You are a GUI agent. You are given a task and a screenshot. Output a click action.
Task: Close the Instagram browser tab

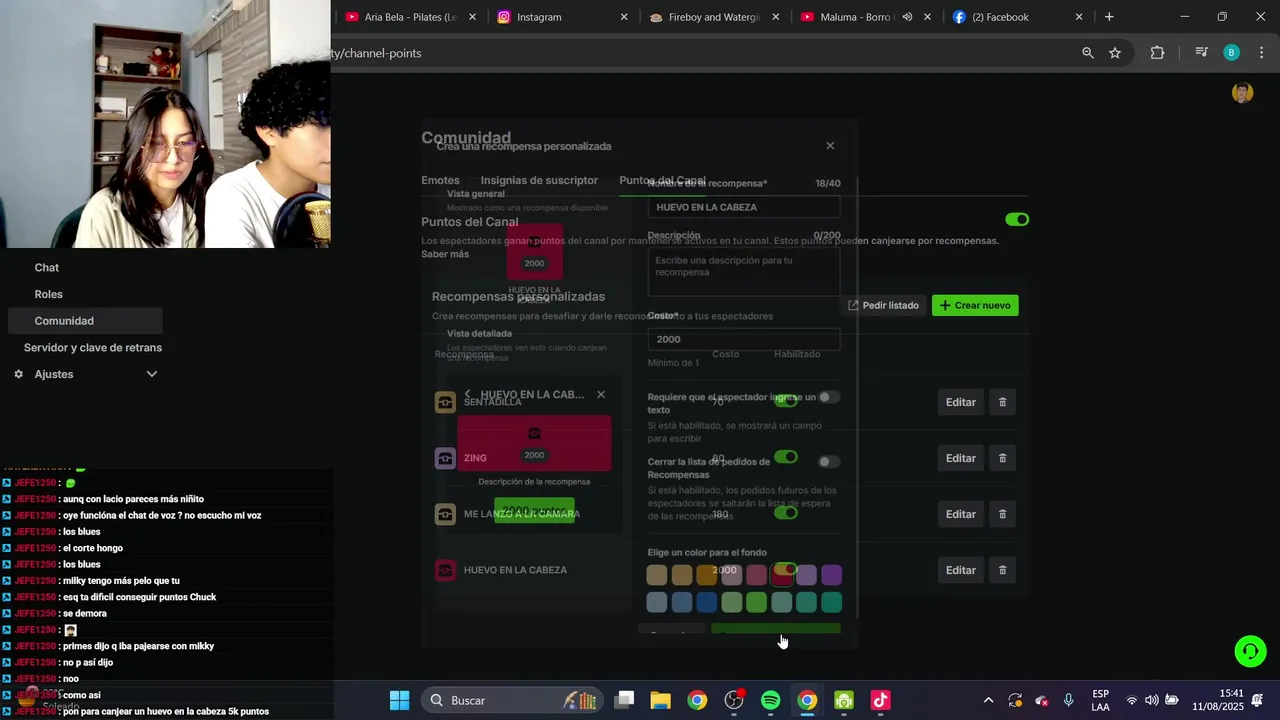pyautogui.click(x=624, y=17)
